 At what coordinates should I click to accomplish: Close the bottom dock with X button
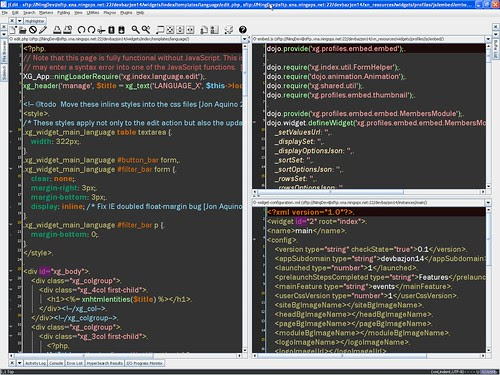click(12, 363)
